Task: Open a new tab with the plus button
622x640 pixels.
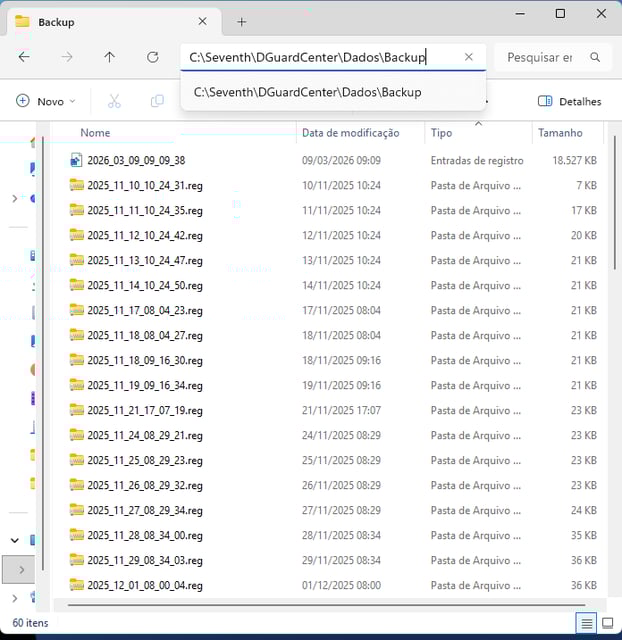Action: (241, 21)
